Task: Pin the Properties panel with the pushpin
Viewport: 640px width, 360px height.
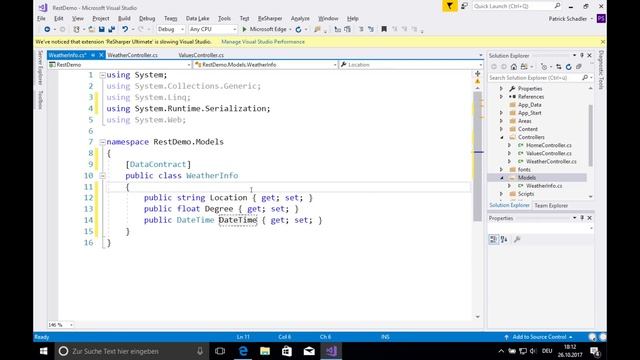Action: 582,218
